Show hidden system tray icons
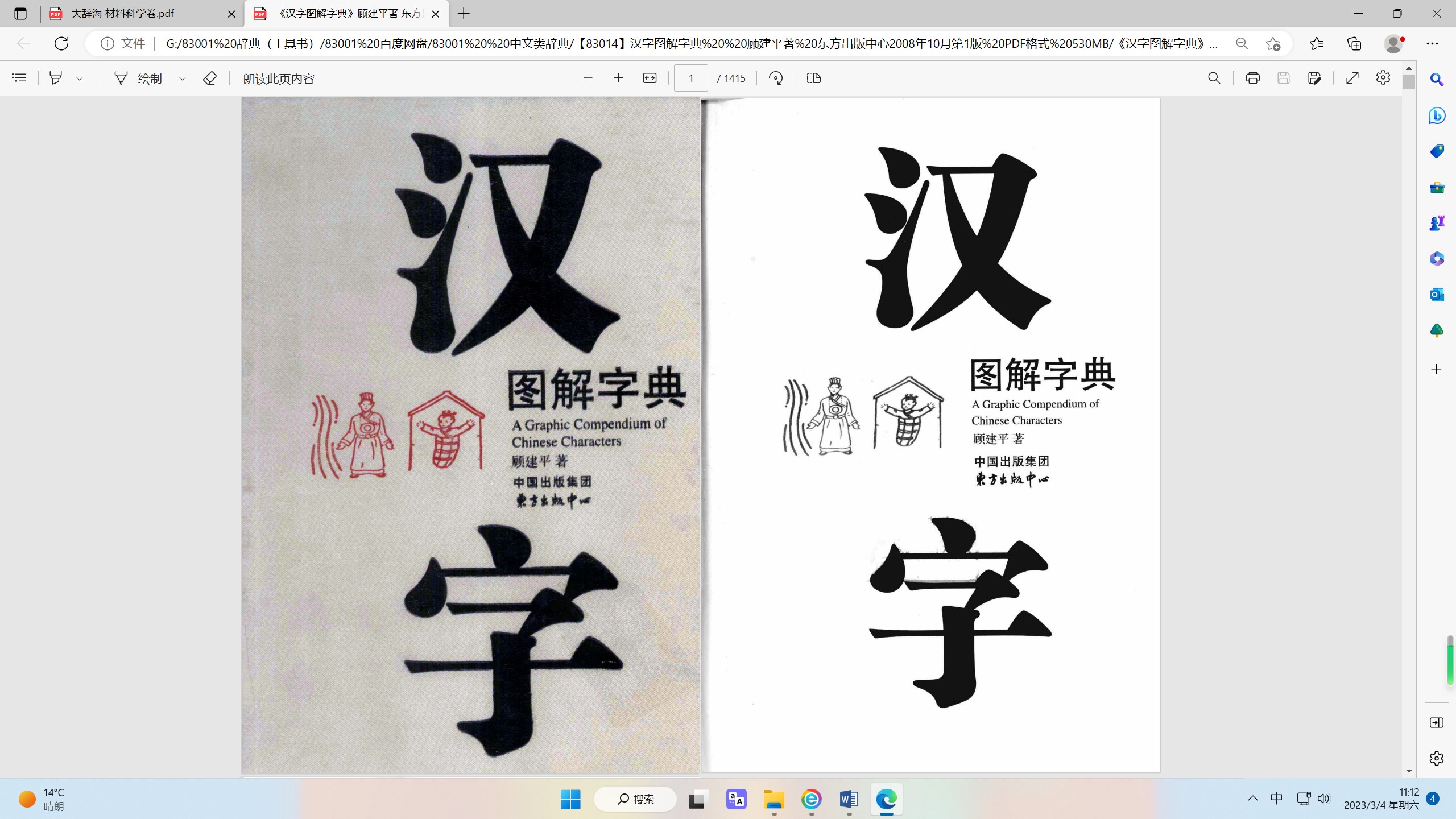The image size is (1456, 819). point(1253,799)
